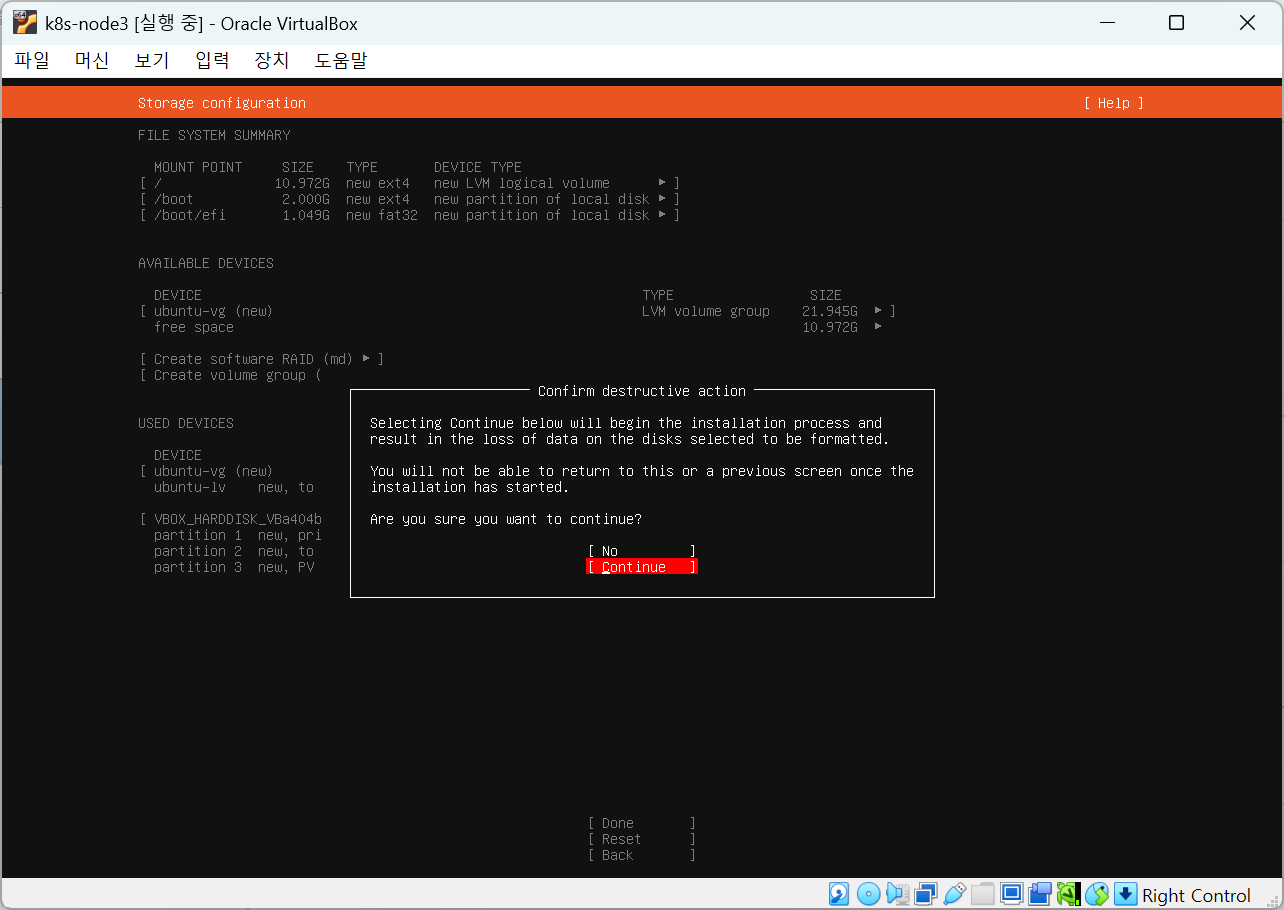Select the ubuntu-lv logical volume row
Viewport: 1284px width, 910px height.
(234, 487)
